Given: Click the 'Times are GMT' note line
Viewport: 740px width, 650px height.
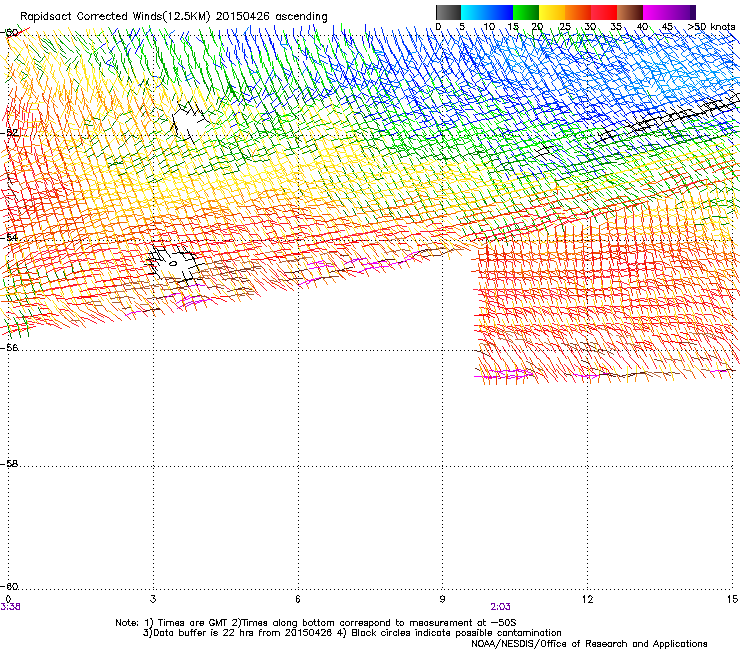Looking at the screenshot, I should pyautogui.click(x=316, y=623).
